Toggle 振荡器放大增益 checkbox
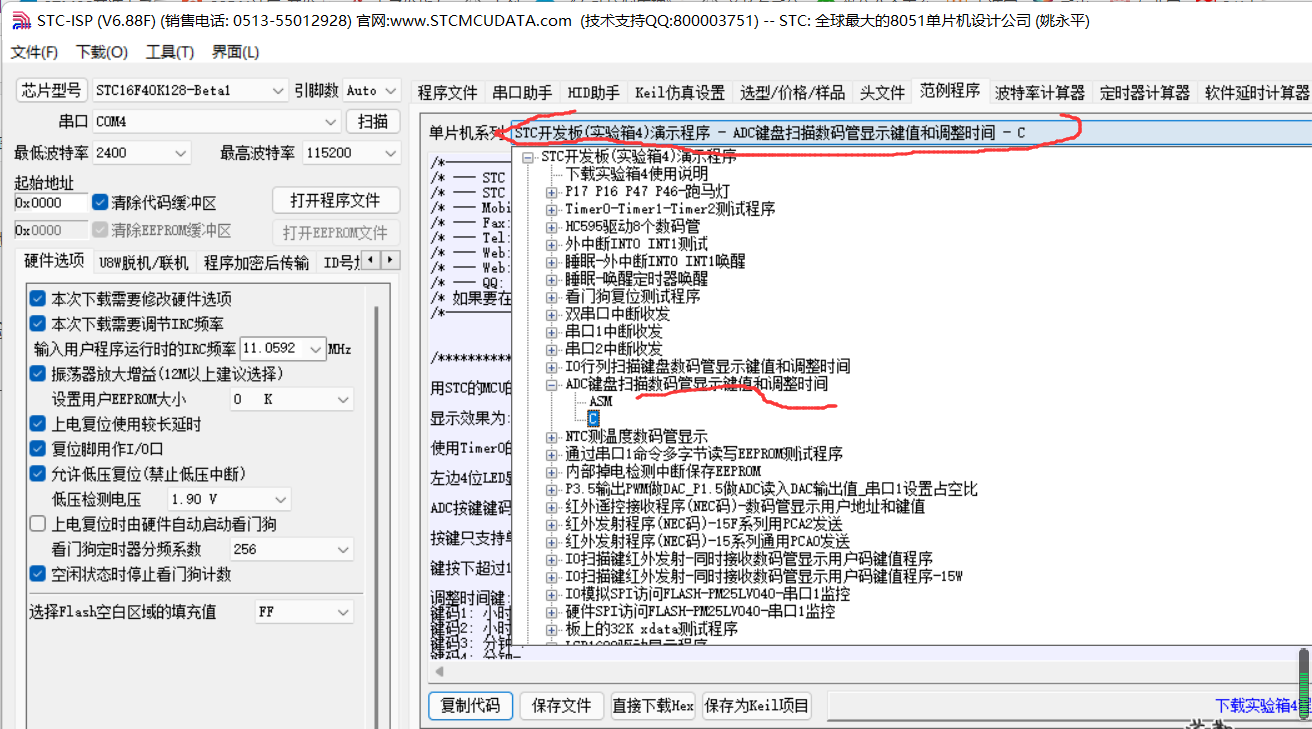 [37, 374]
